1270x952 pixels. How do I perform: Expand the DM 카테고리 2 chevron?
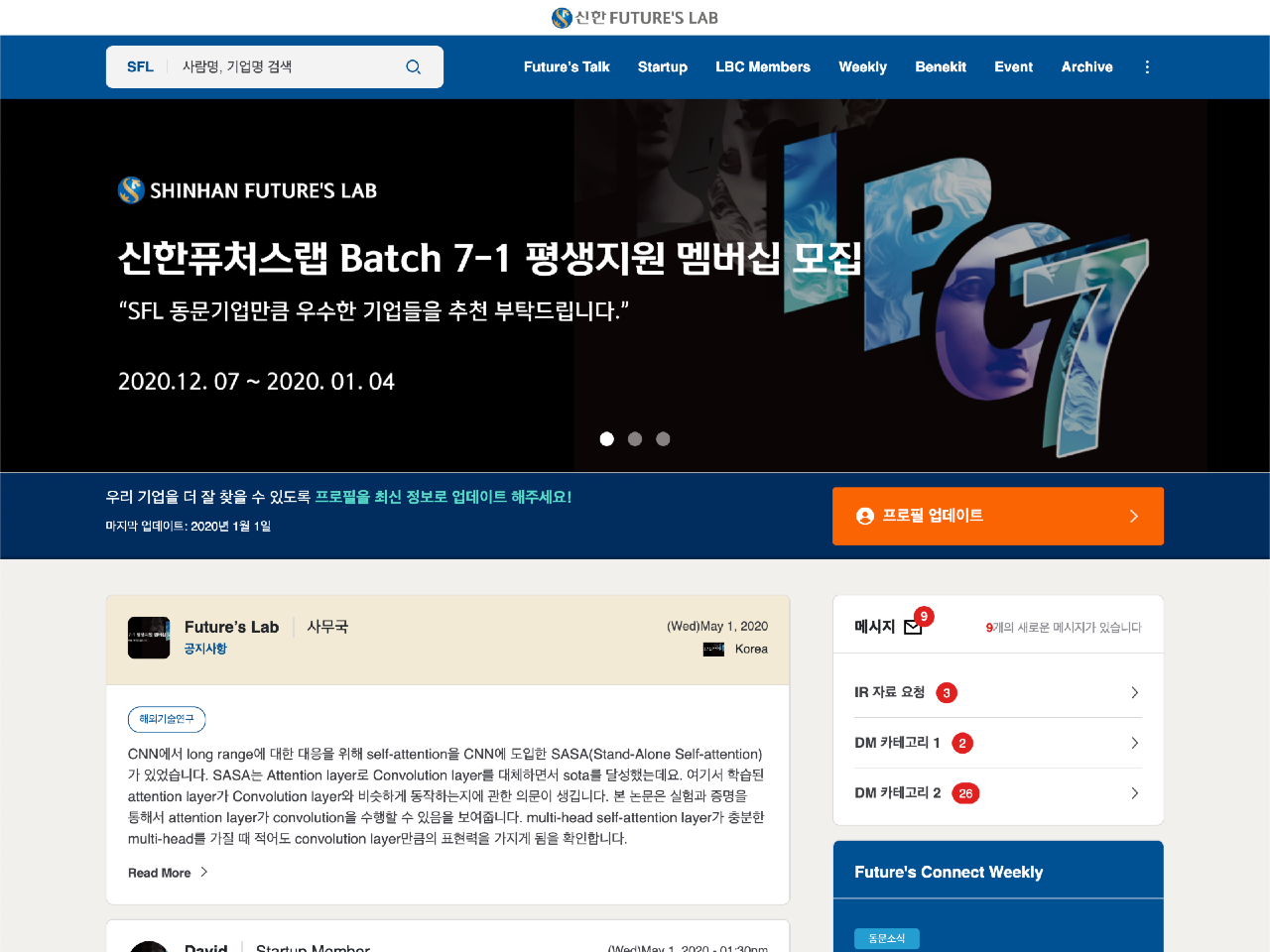tap(1134, 793)
